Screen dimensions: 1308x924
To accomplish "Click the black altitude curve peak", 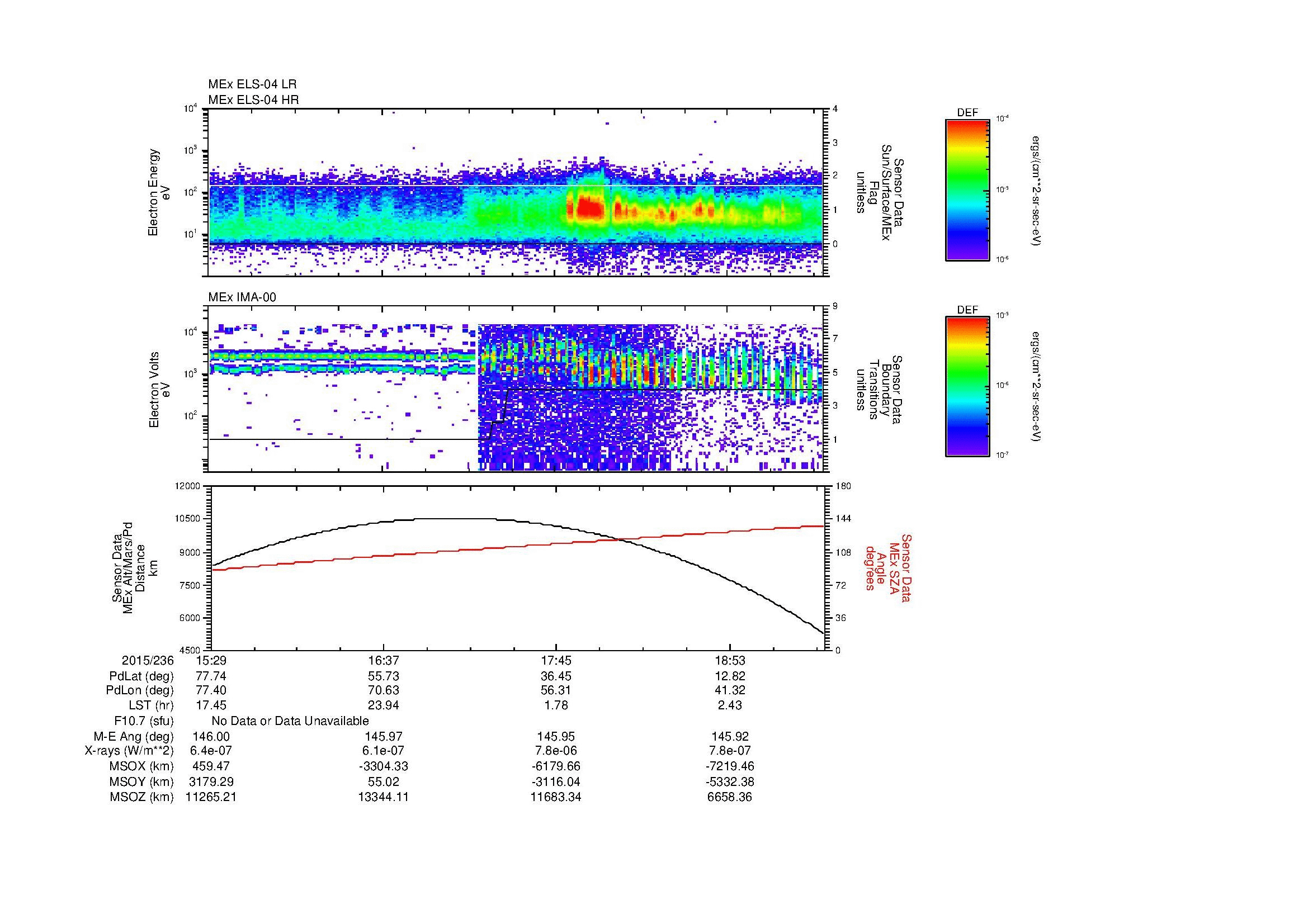I will 456,518.
